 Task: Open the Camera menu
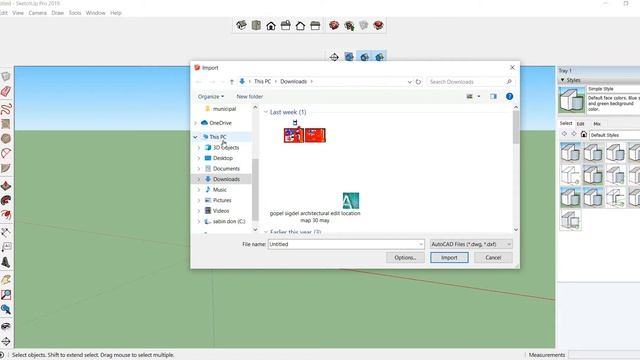(x=38, y=13)
